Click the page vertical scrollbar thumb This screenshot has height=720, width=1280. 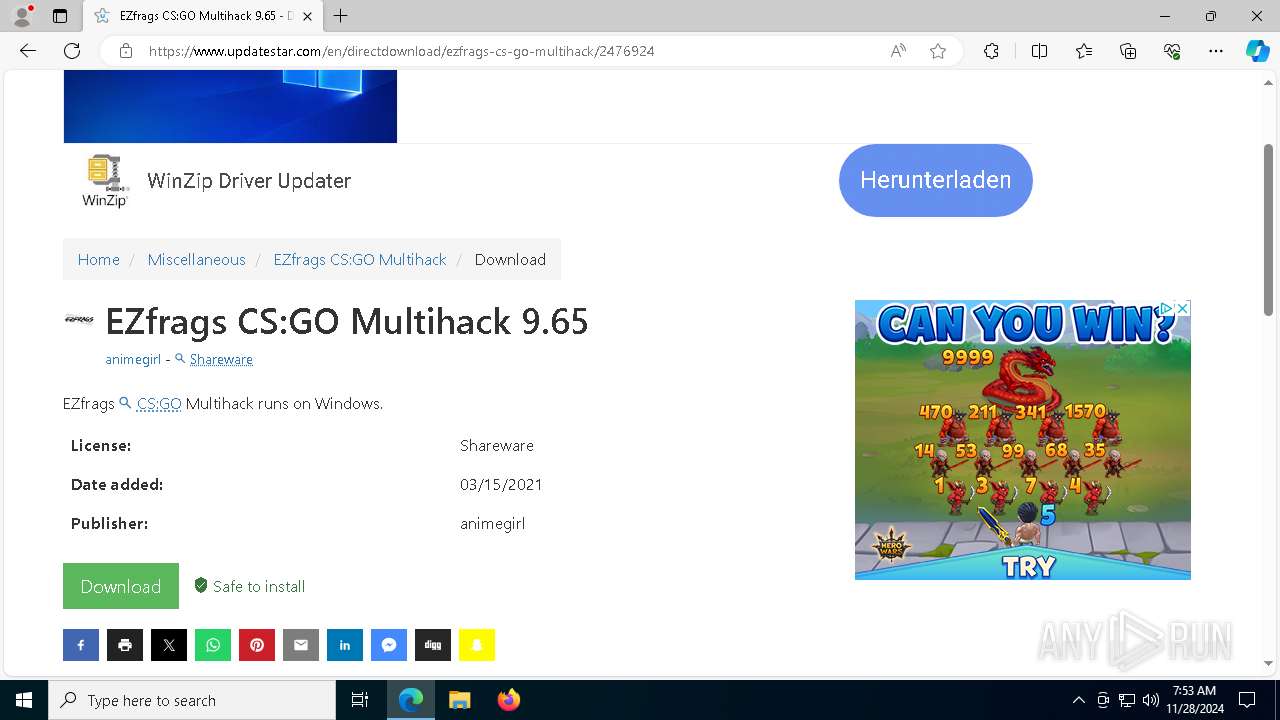(x=1269, y=230)
